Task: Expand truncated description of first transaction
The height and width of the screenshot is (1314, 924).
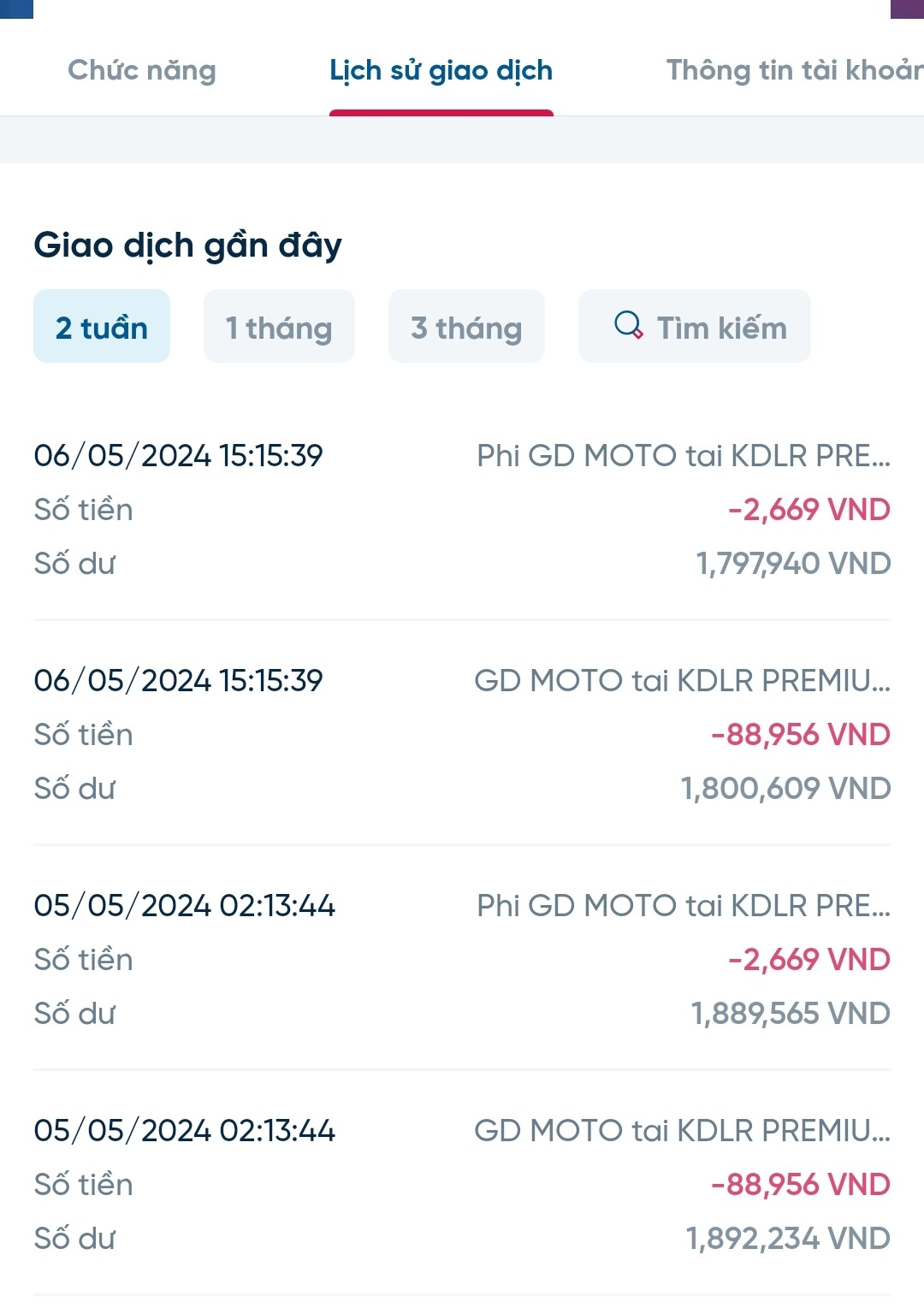Action: (684, 456)
